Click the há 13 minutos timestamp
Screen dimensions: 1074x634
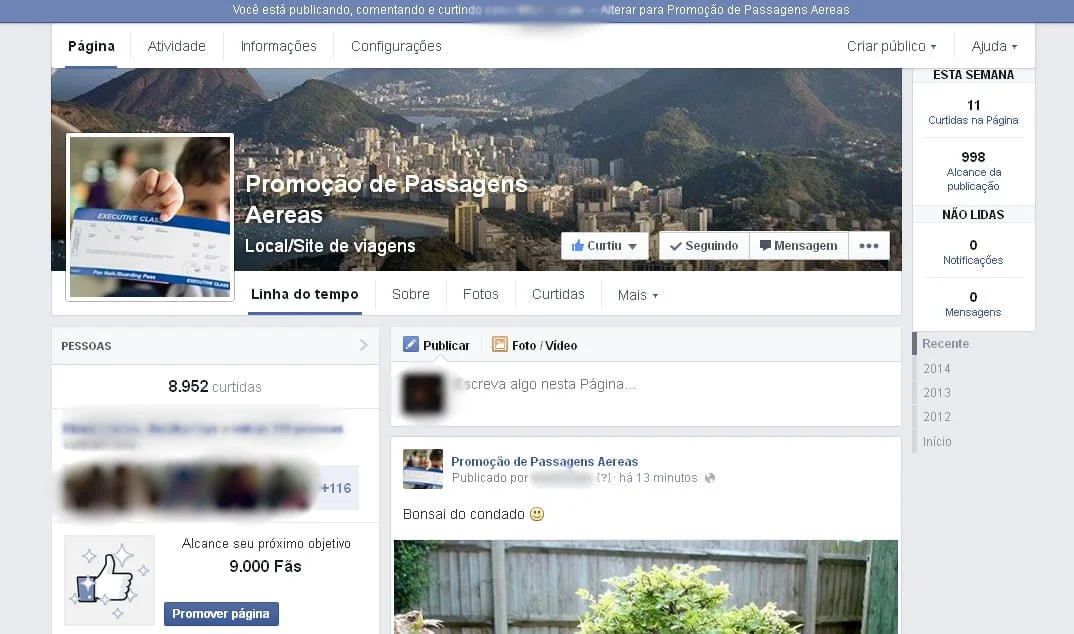[x=658, y=478]
